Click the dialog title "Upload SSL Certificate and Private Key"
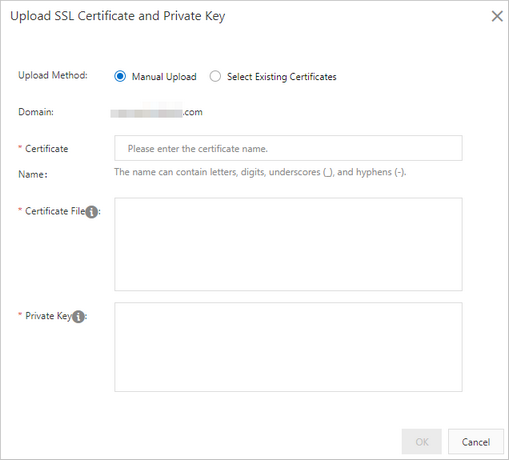 (118, 16)
